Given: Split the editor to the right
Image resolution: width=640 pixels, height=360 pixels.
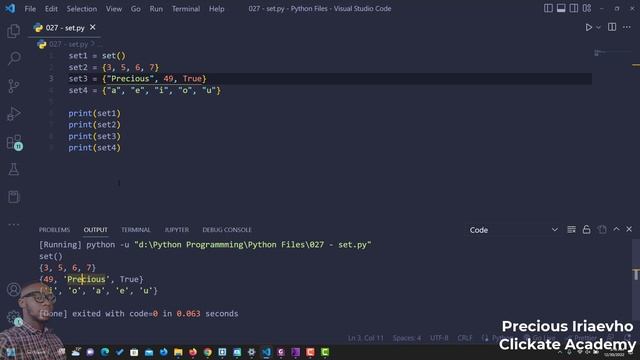Looking at the screenshot, I should tap(612, 27).
